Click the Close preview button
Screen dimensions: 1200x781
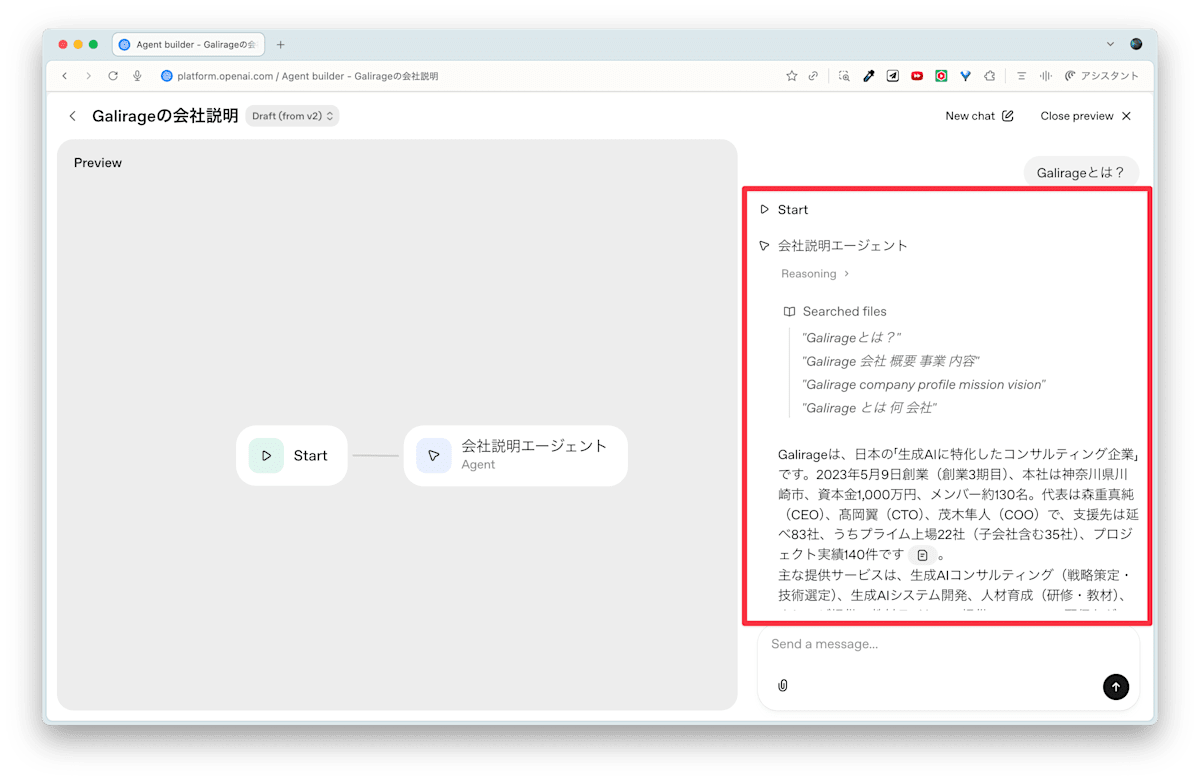tap(1086, 116)
